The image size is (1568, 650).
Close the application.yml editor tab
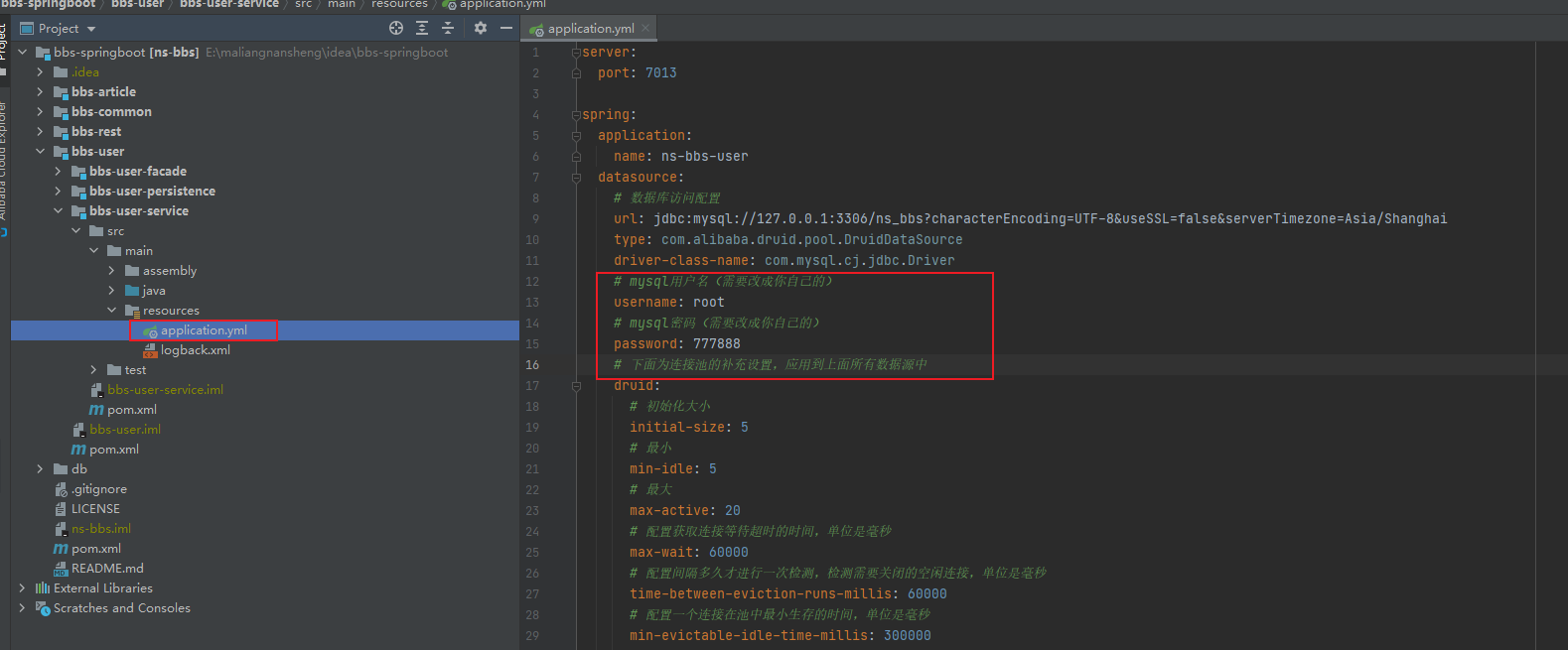(645, 28)
